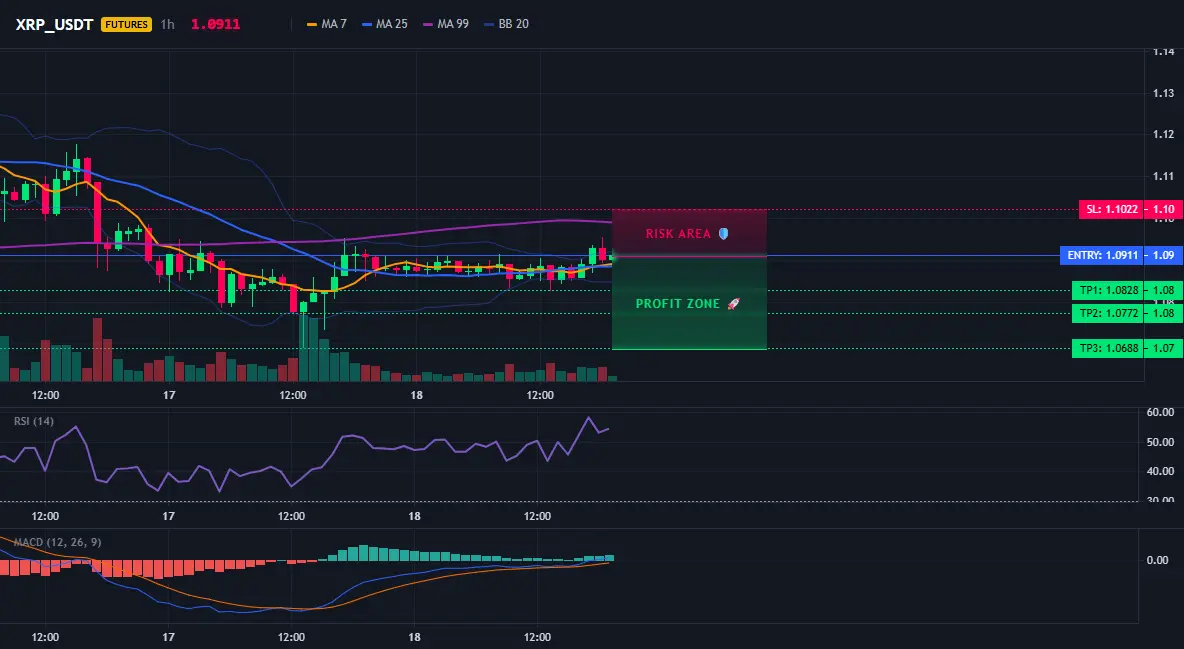Click the 50.00 RSI axis value
This screenshot has width=1184, height=649.
click(x=1160, y=442)
